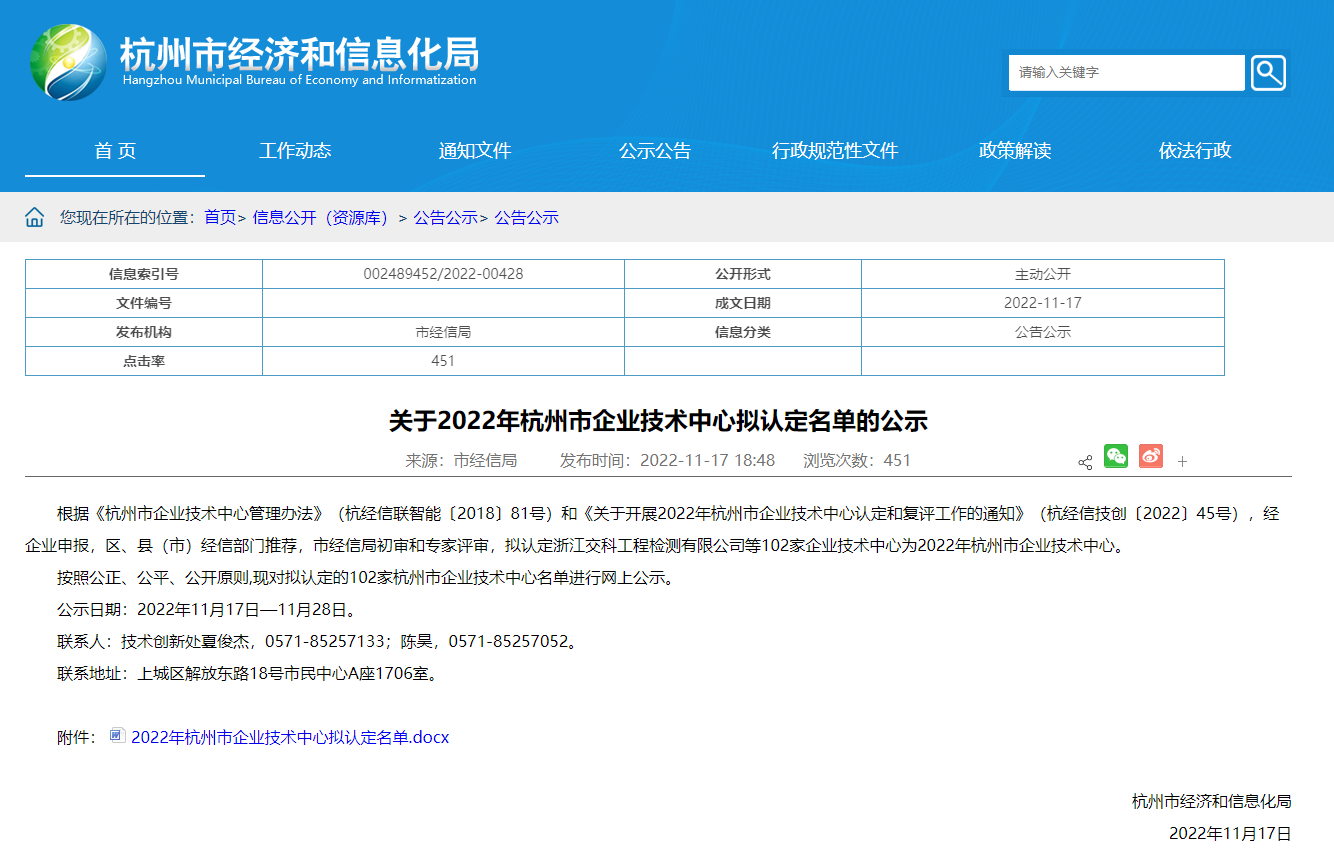Click 信息公开（资源库） breadcrumb link

[321, 217]
